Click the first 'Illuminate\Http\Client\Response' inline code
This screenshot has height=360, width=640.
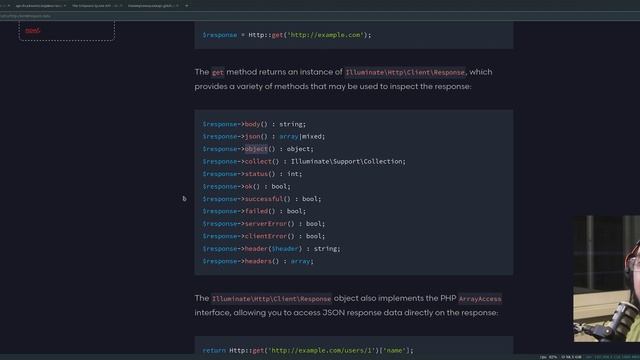tap(405, 72)
